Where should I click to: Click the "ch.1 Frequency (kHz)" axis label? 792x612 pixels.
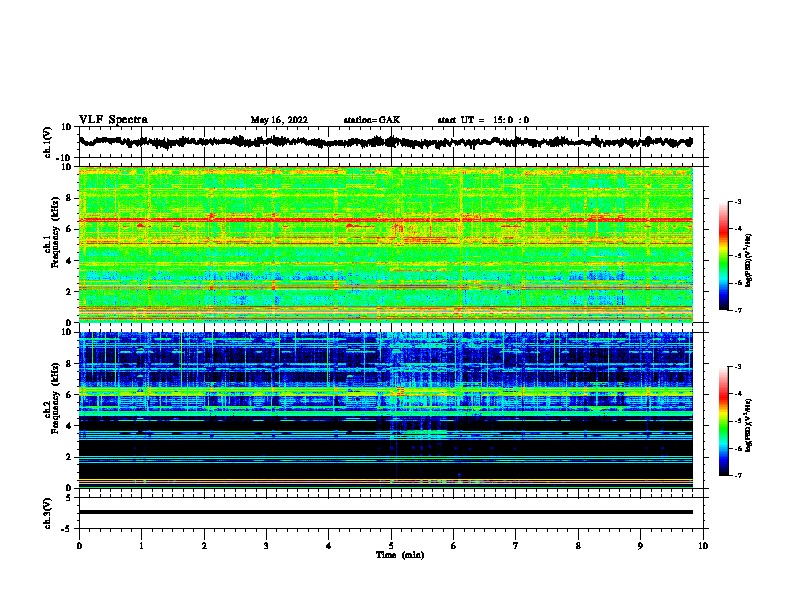click(x=52, y=232)
